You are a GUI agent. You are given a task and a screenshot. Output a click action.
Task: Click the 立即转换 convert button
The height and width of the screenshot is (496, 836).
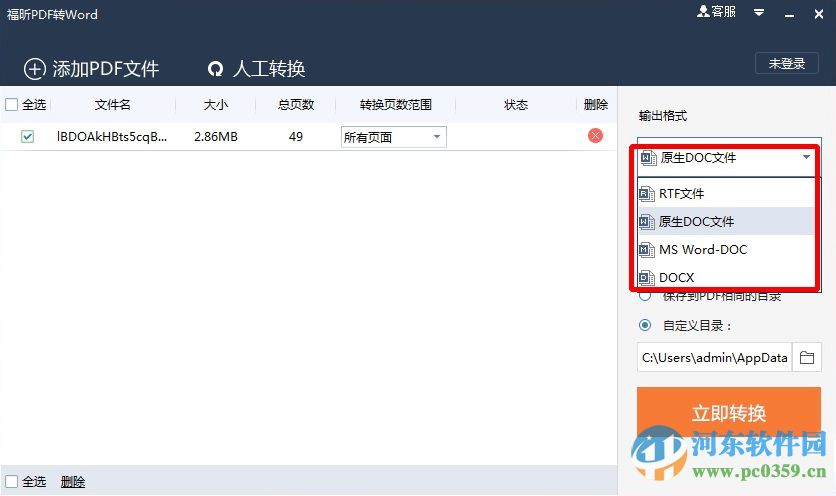[729, 413]
